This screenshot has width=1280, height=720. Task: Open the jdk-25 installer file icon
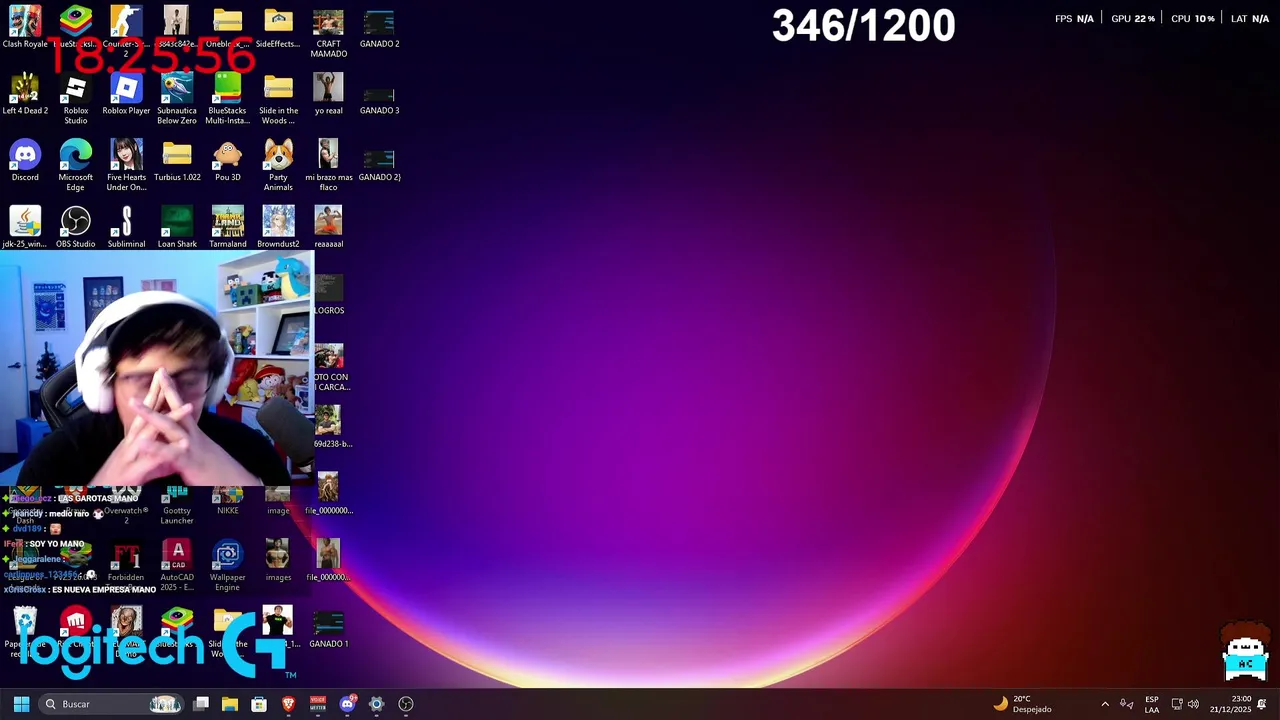tap(25, 228)
